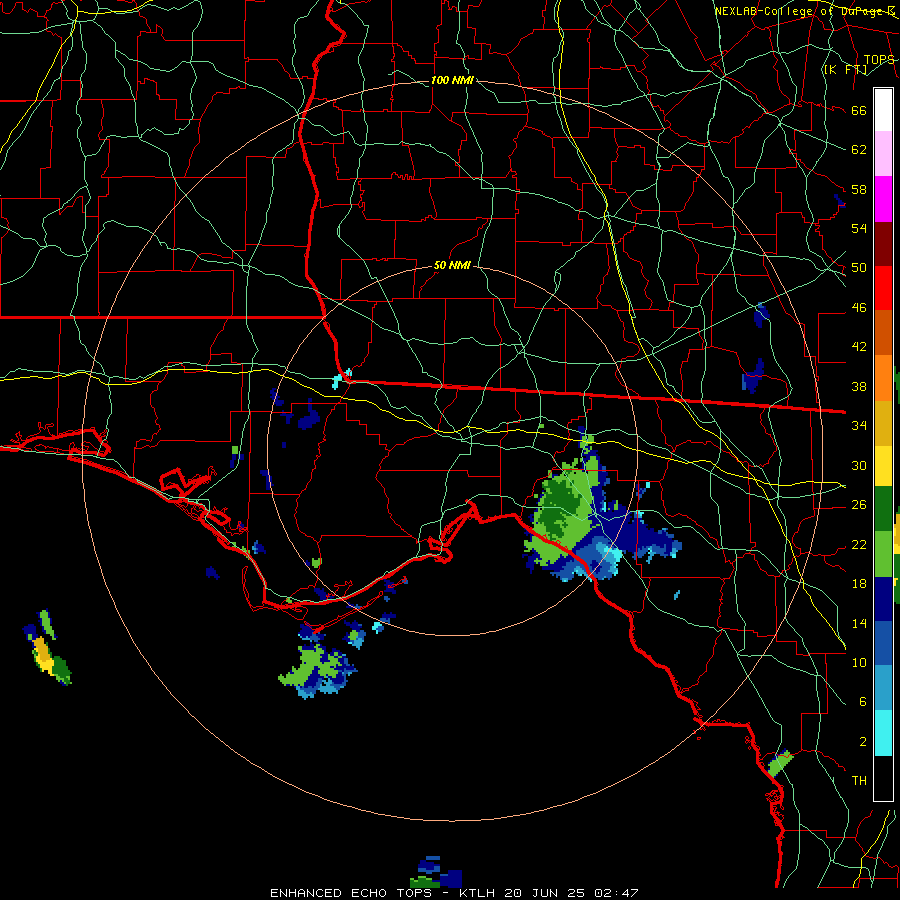Screen dimensions: 900x900
Task: Click the dark green legend swatch
Action: [x=883, y=509]
